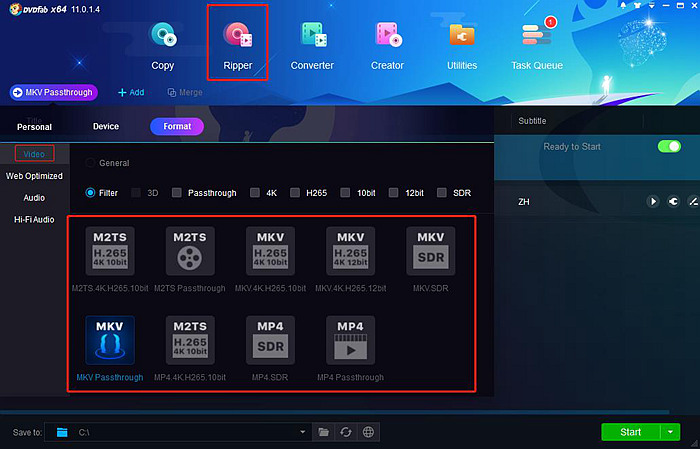This screenshot has width=700, height=449.
Task: Expand the Save to path dropdown
Action: (x=302, y=432)
